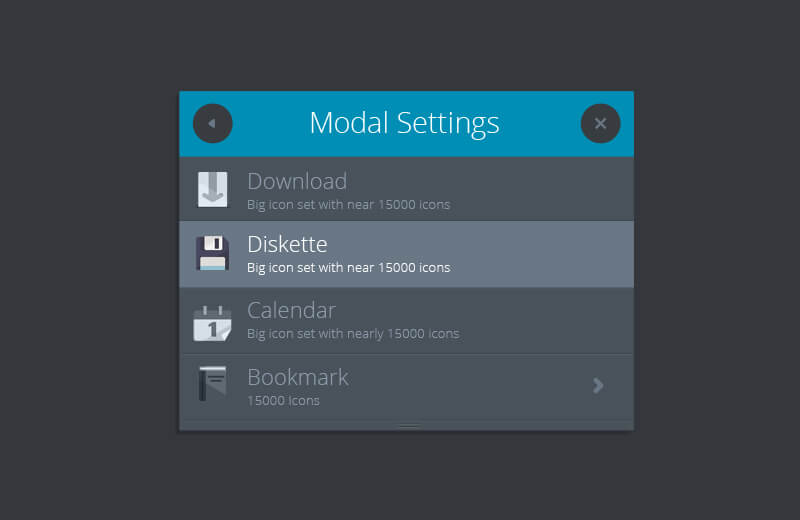The width and height of the screenshot is (800, 520).
Task: Click the Calendar page icon
Action: [212, 322]
